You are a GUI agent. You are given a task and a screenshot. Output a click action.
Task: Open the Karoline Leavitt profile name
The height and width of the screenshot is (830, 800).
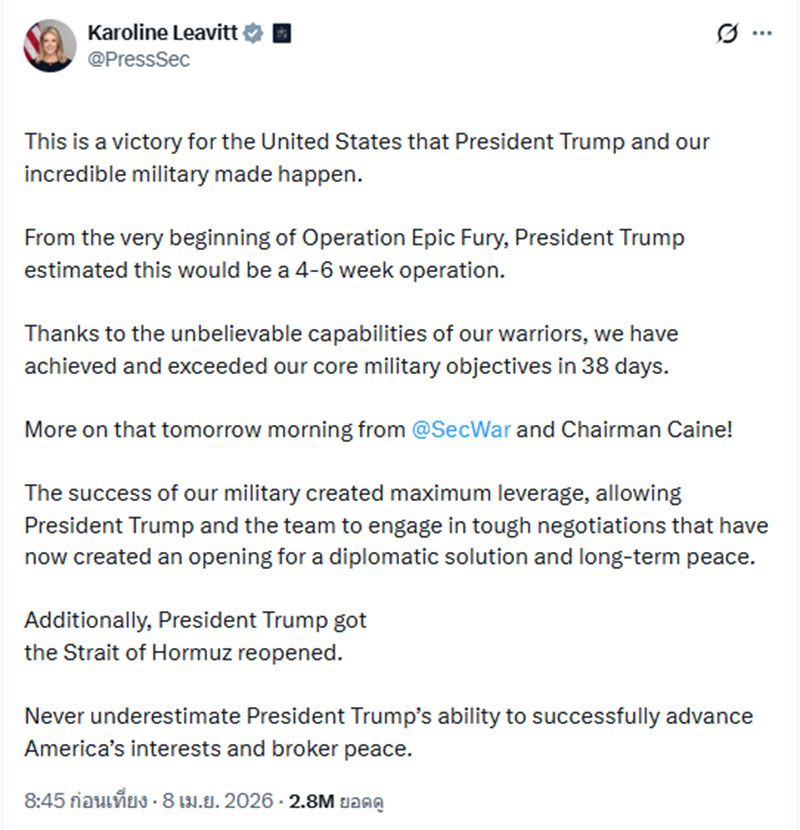pyautogui.click(x=162, y=33)
